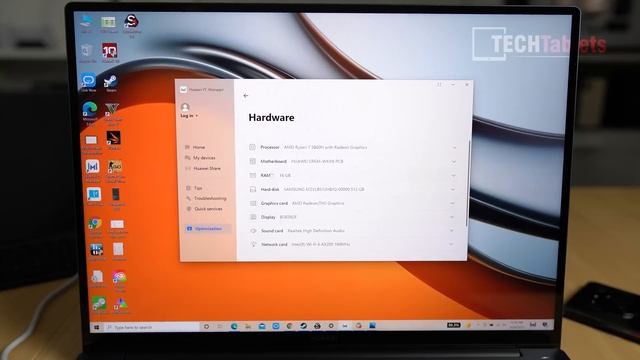Select My devices in the sidebar
This screenshot has height=360, width=640.
tap(200, 158)
